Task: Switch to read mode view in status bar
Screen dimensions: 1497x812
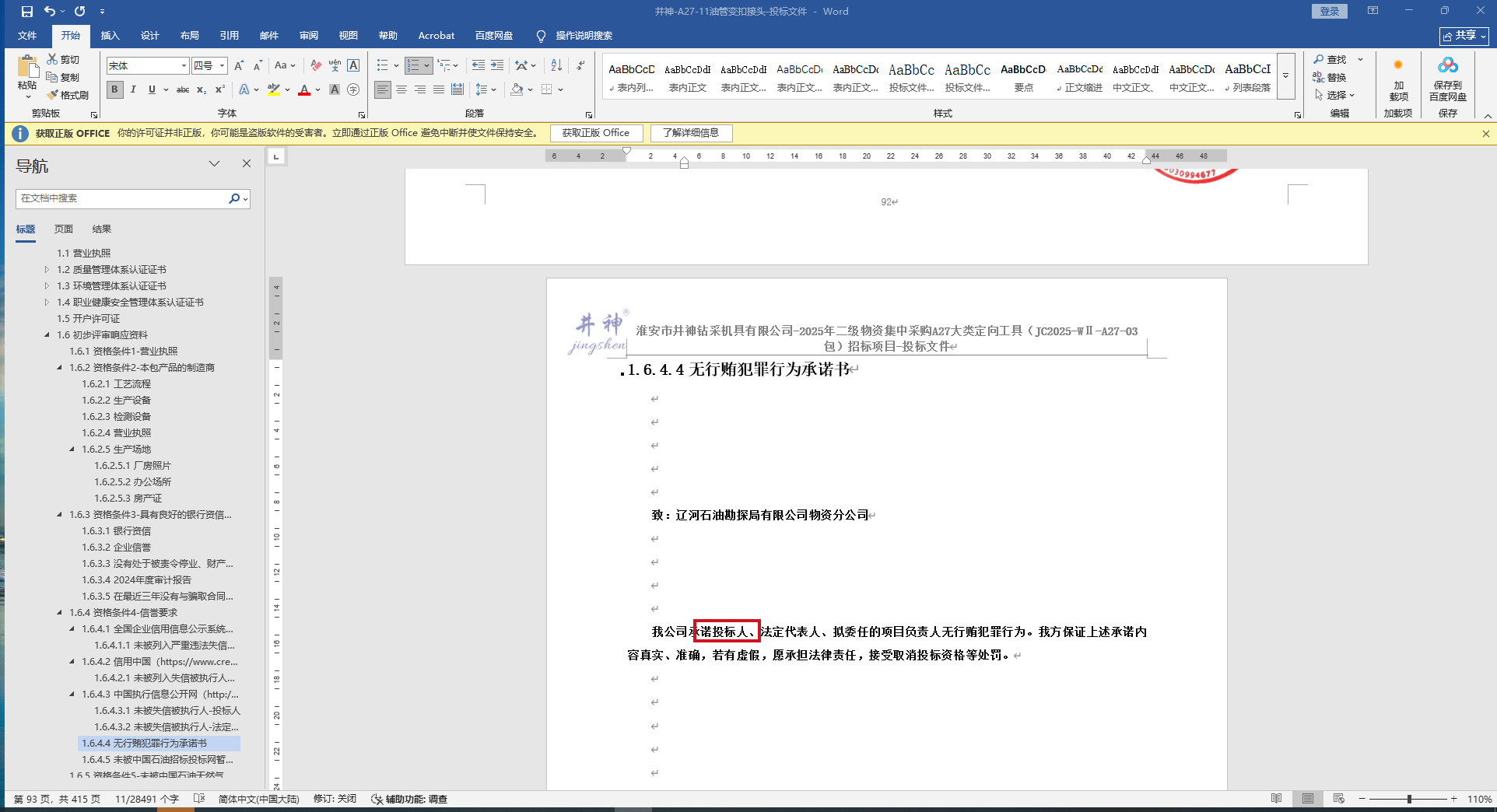Action: [x=1276, y=799]
